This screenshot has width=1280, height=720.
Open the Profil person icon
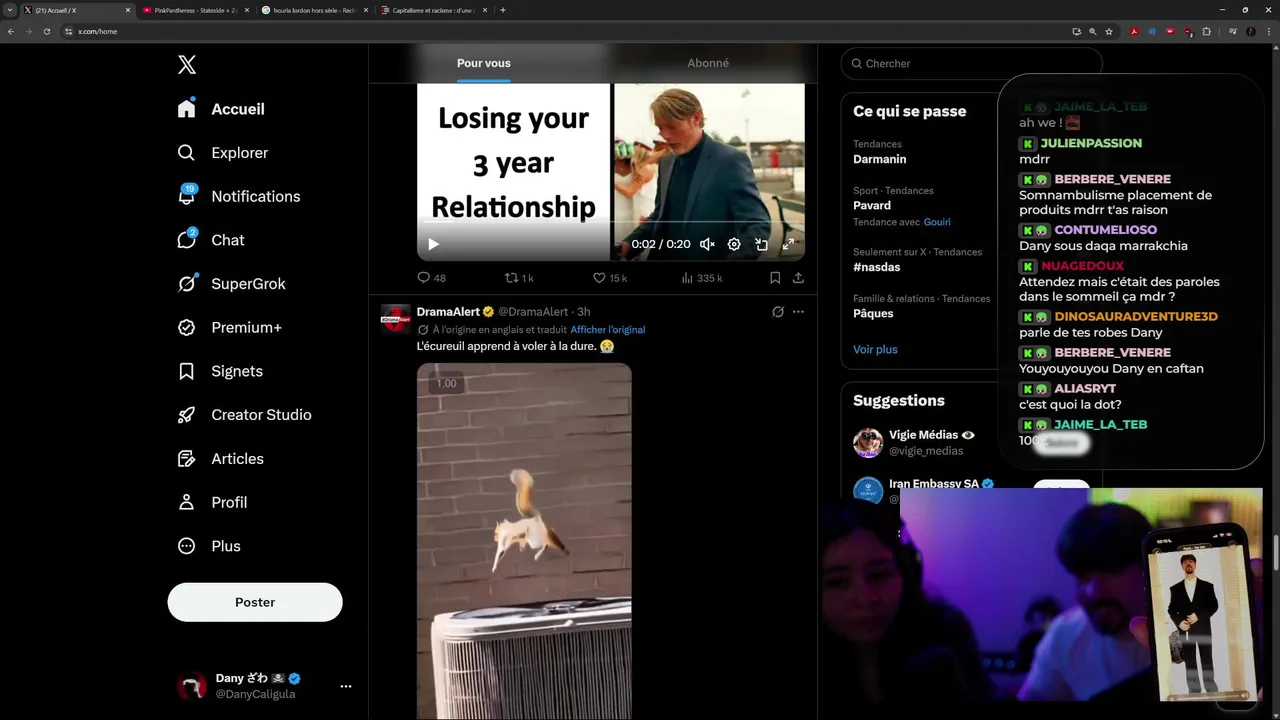pos(186,502)
